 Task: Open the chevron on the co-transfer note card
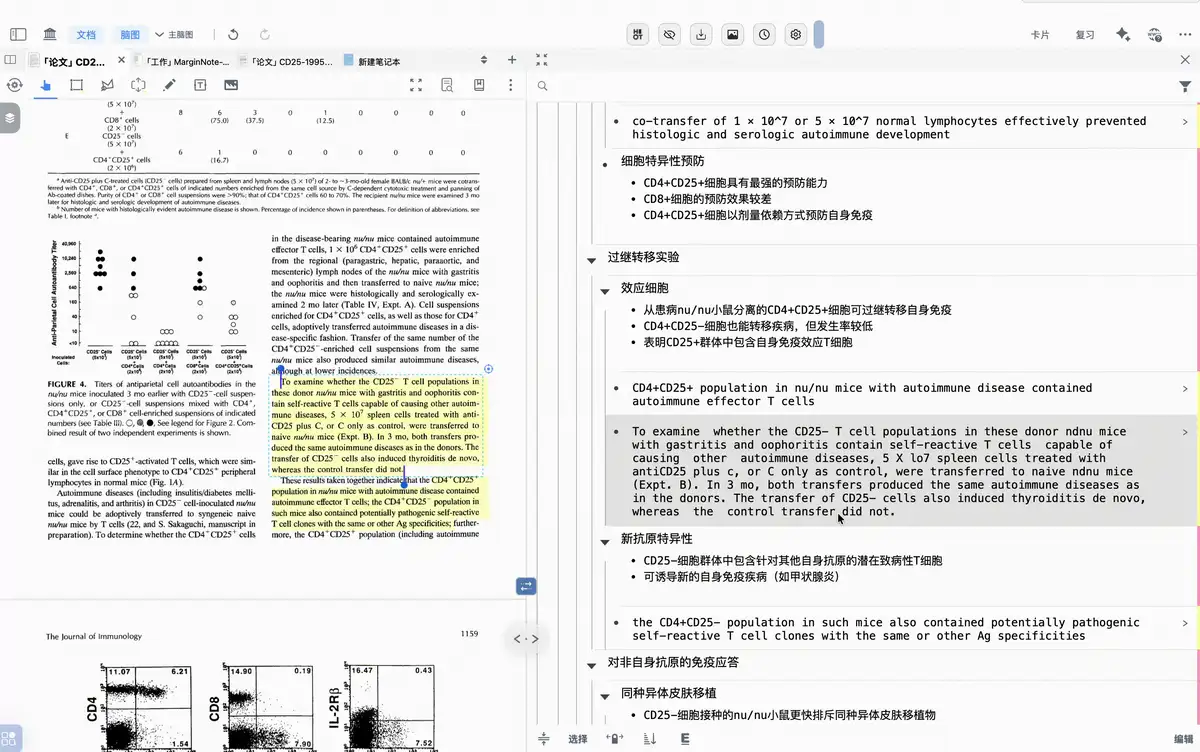1186,121
